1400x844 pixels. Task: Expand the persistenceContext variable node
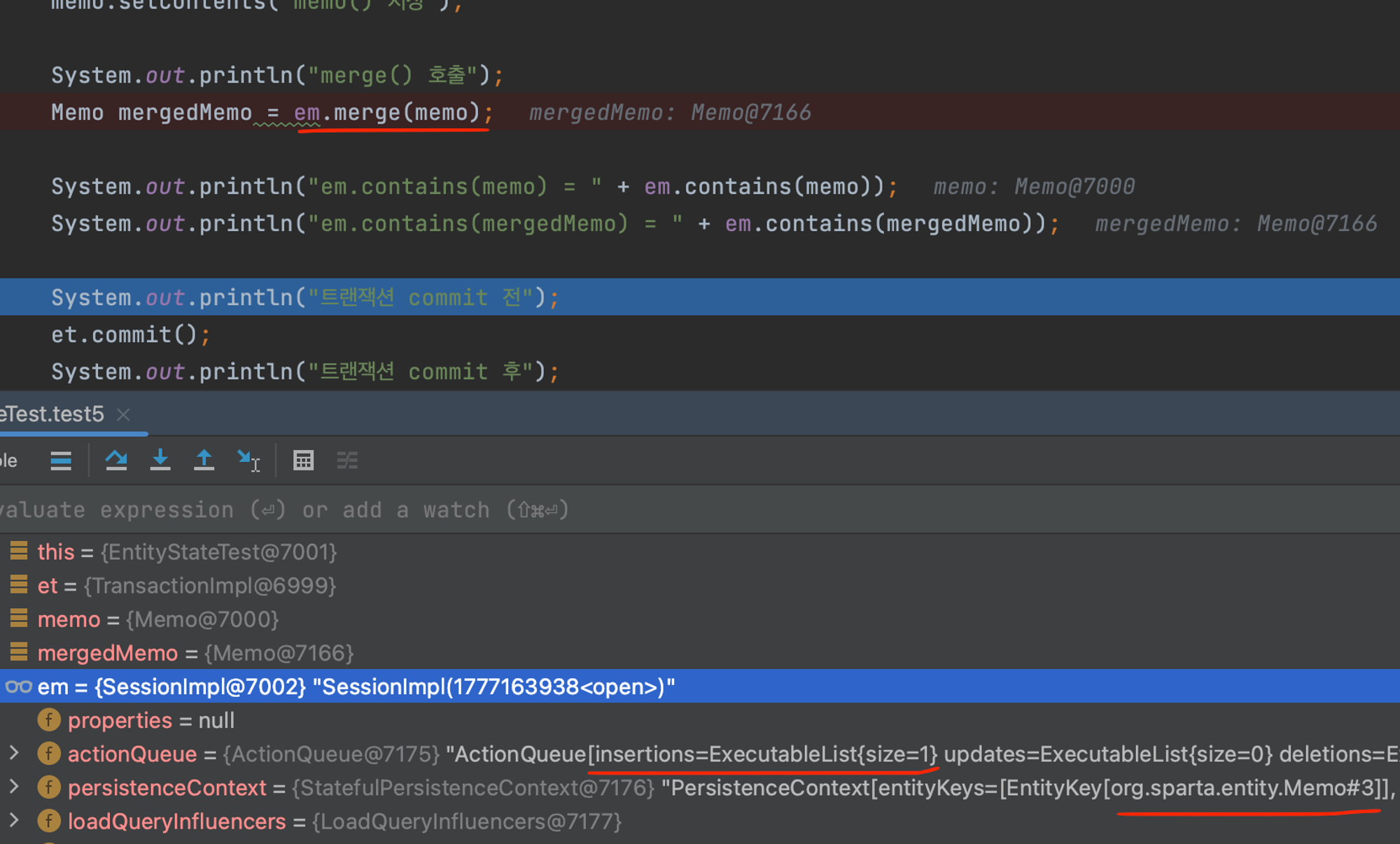pyautogui.click(x=14, y=787)
